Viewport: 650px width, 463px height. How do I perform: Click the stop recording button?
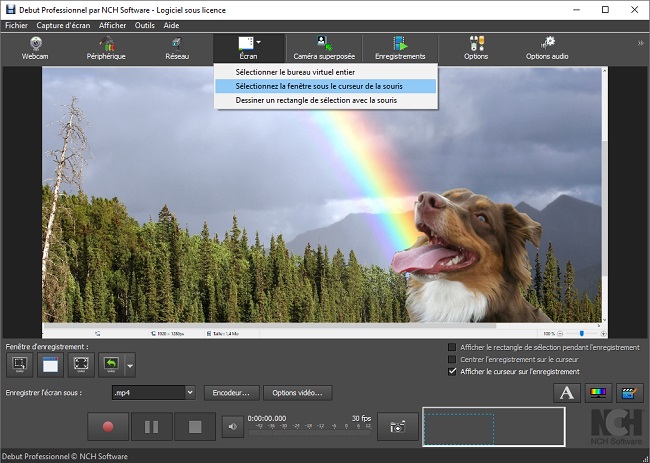(195, 427)
